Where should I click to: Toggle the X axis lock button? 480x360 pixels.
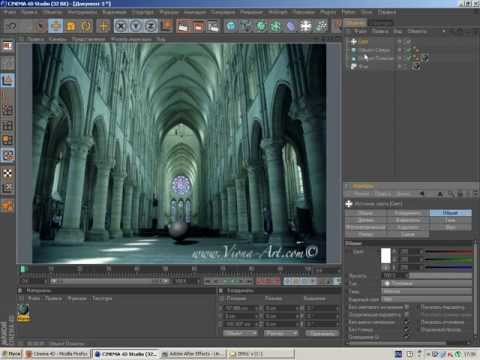coord(121,26)
